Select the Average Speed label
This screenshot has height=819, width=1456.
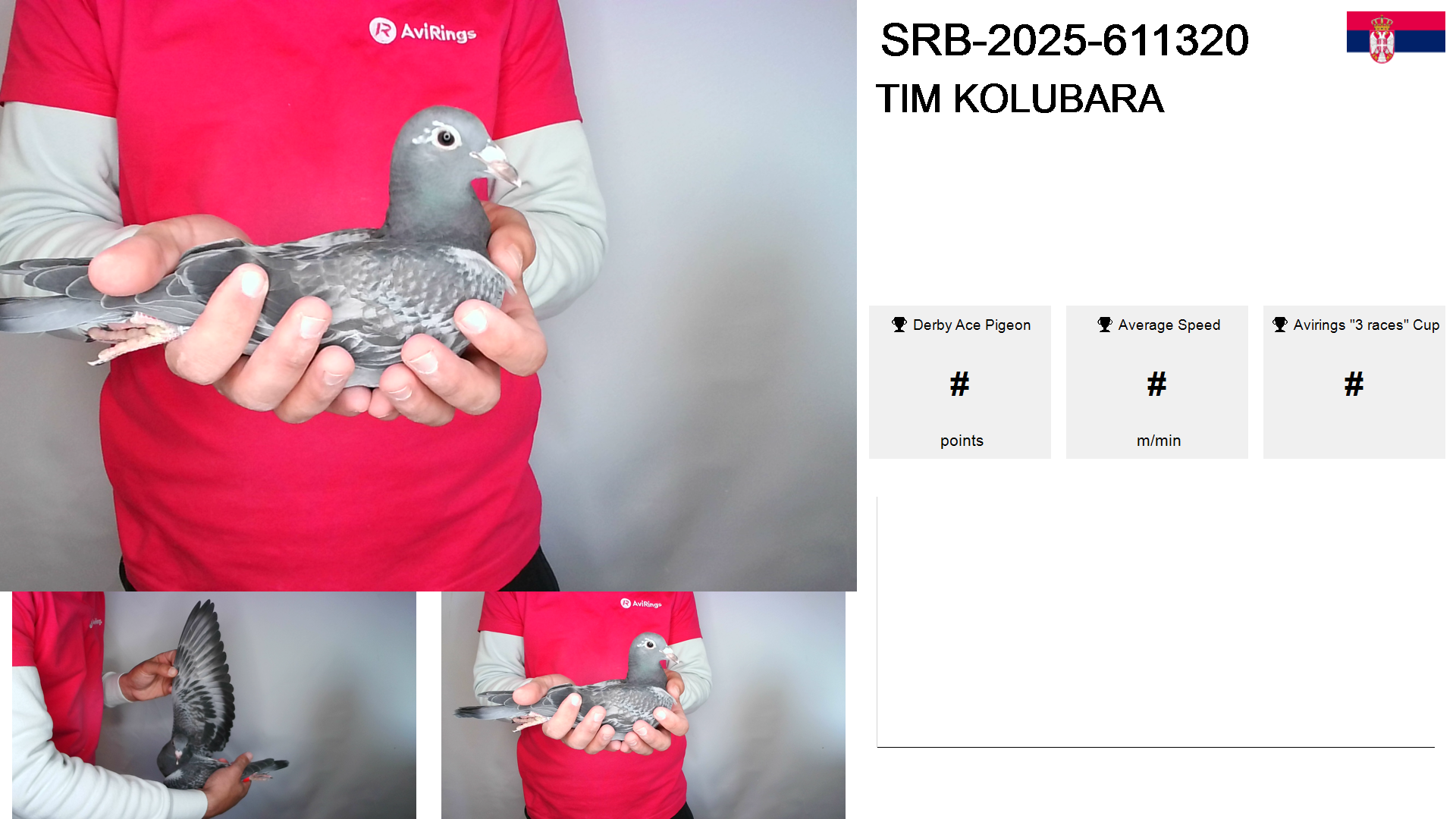pos(1169,325)
